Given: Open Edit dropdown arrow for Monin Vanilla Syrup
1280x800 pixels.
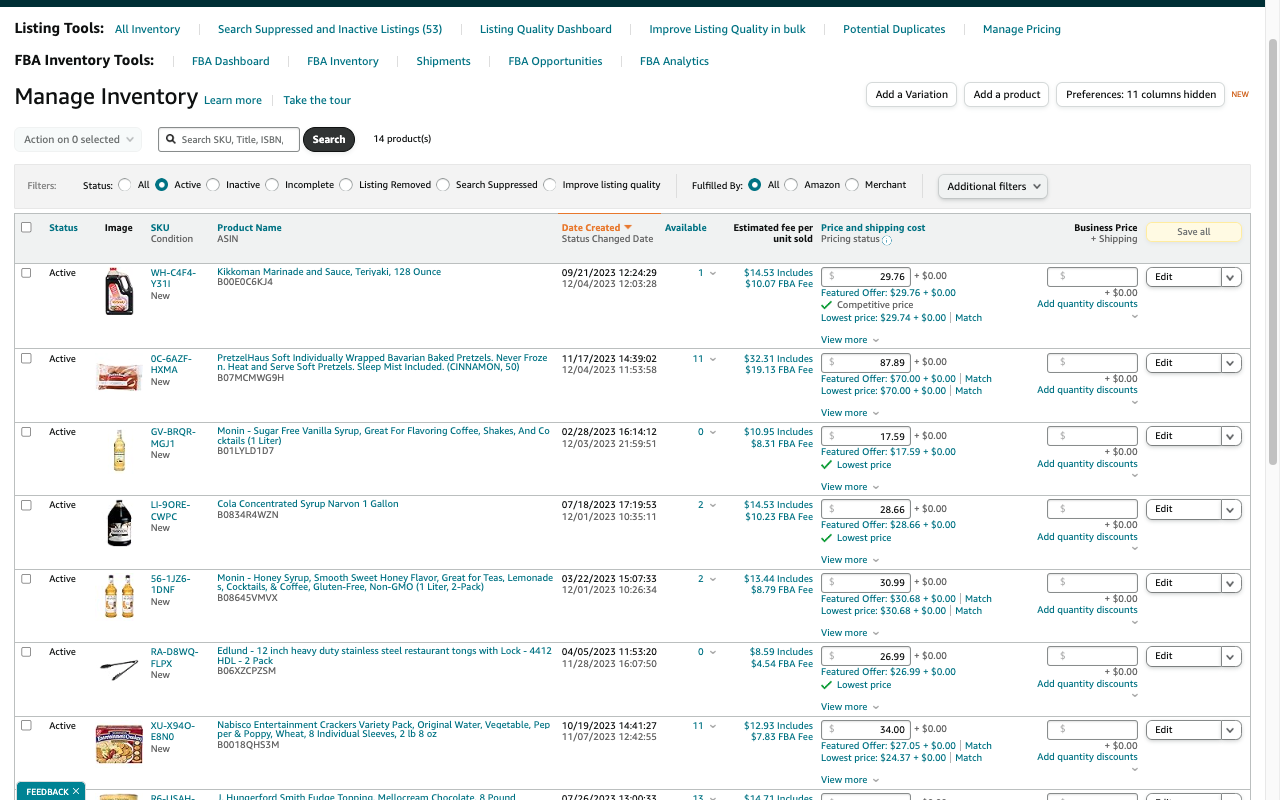Looking at the screenshot, I should click(x=1231, y=436).
